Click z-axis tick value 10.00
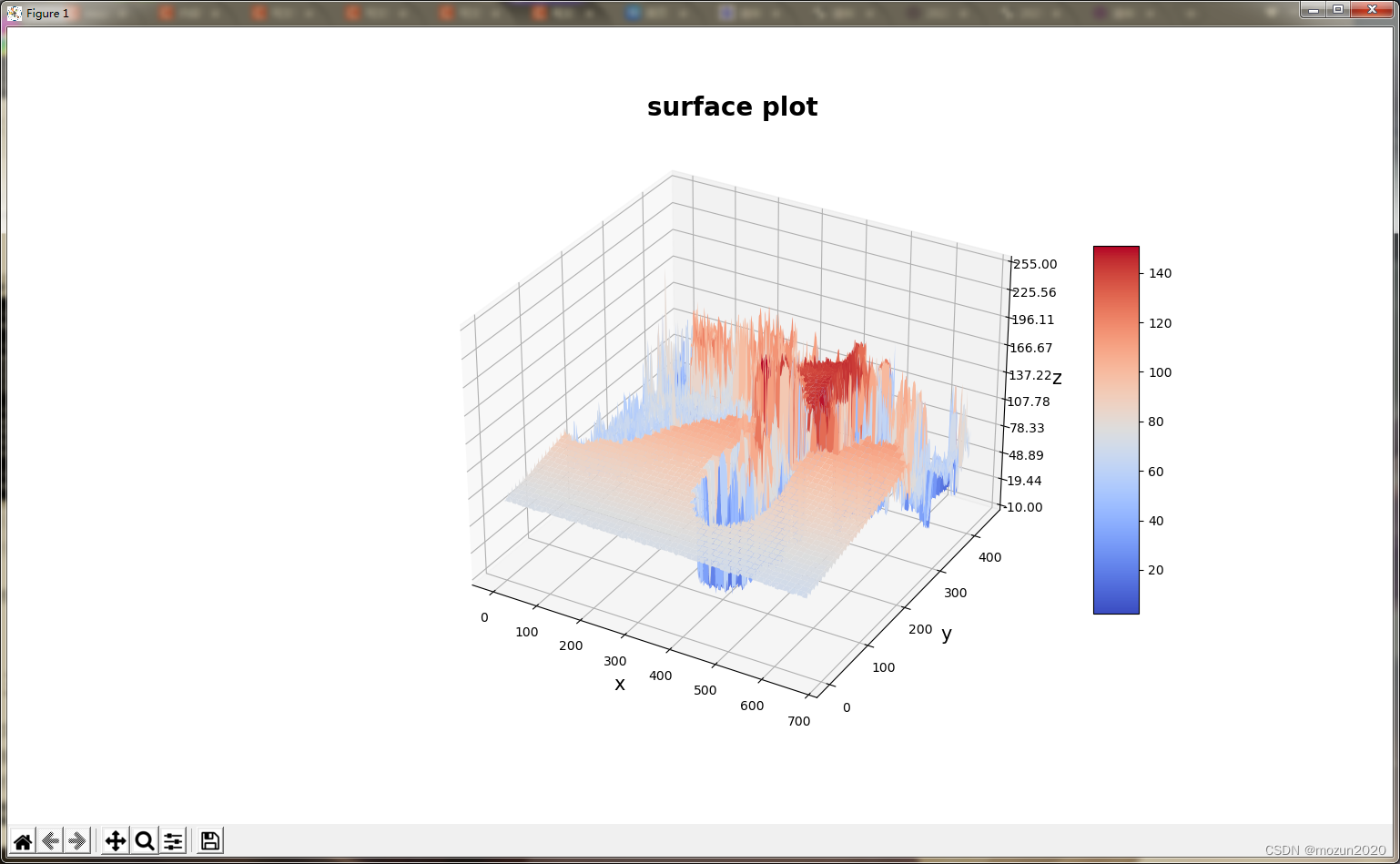1400x864 pixels. click(1024, 507)
